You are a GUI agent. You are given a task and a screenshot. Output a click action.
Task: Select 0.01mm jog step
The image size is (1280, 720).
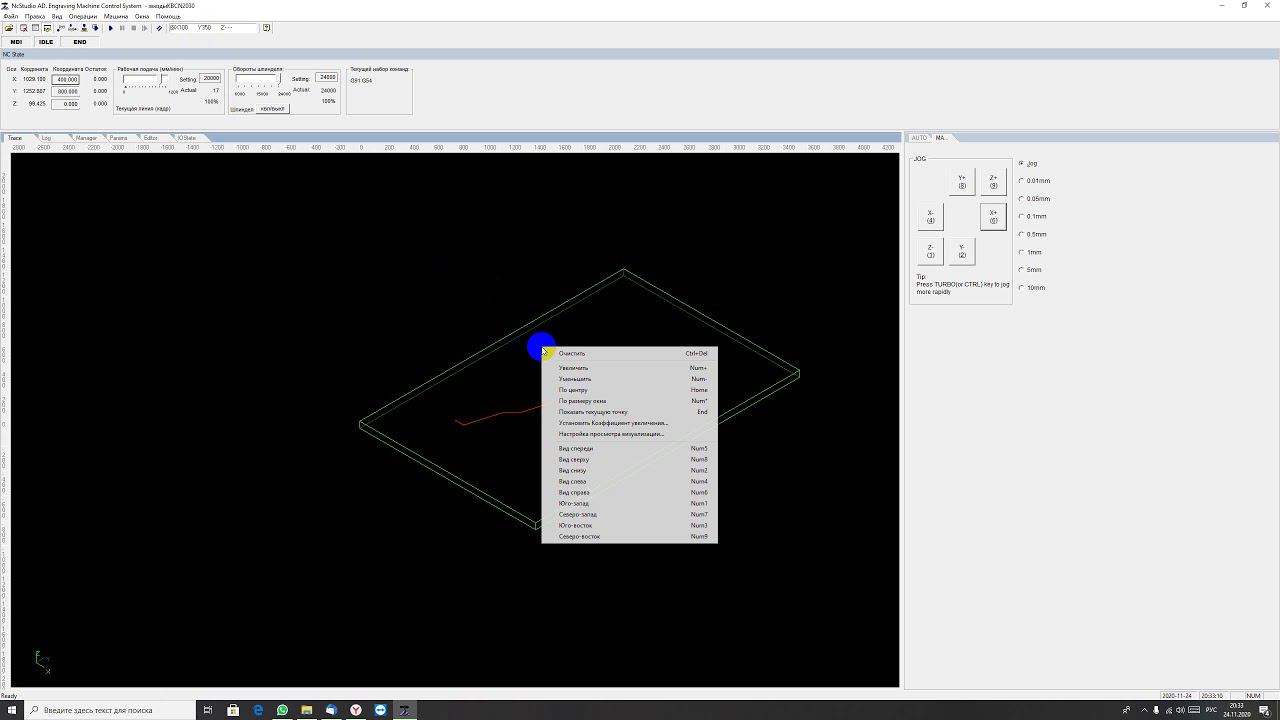click(x=1034, y=181)
